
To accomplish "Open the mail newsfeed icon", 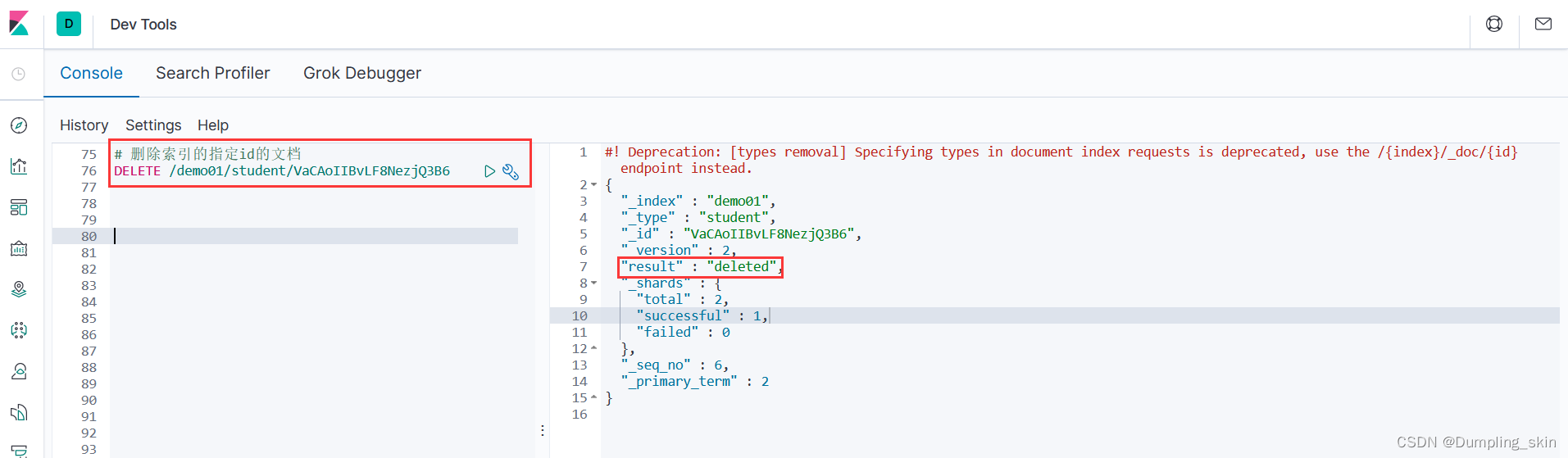I will (1543, 24).
